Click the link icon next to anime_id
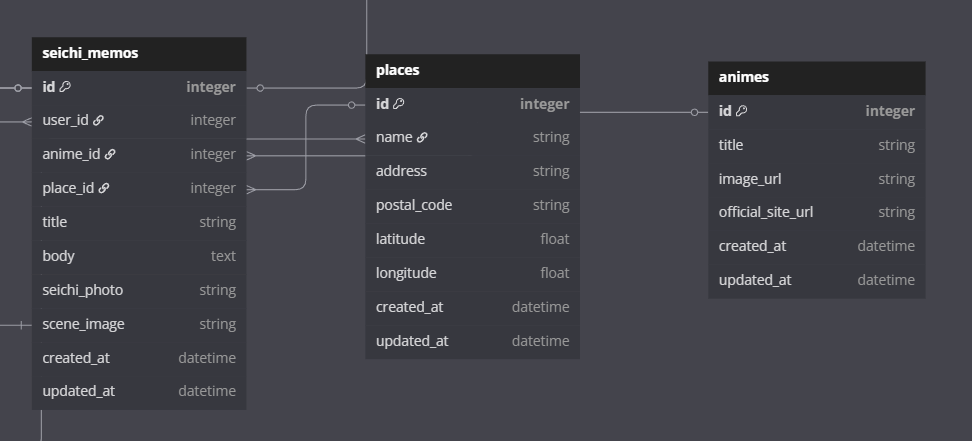Screen dimensions: 972x441 coord(110,155)
